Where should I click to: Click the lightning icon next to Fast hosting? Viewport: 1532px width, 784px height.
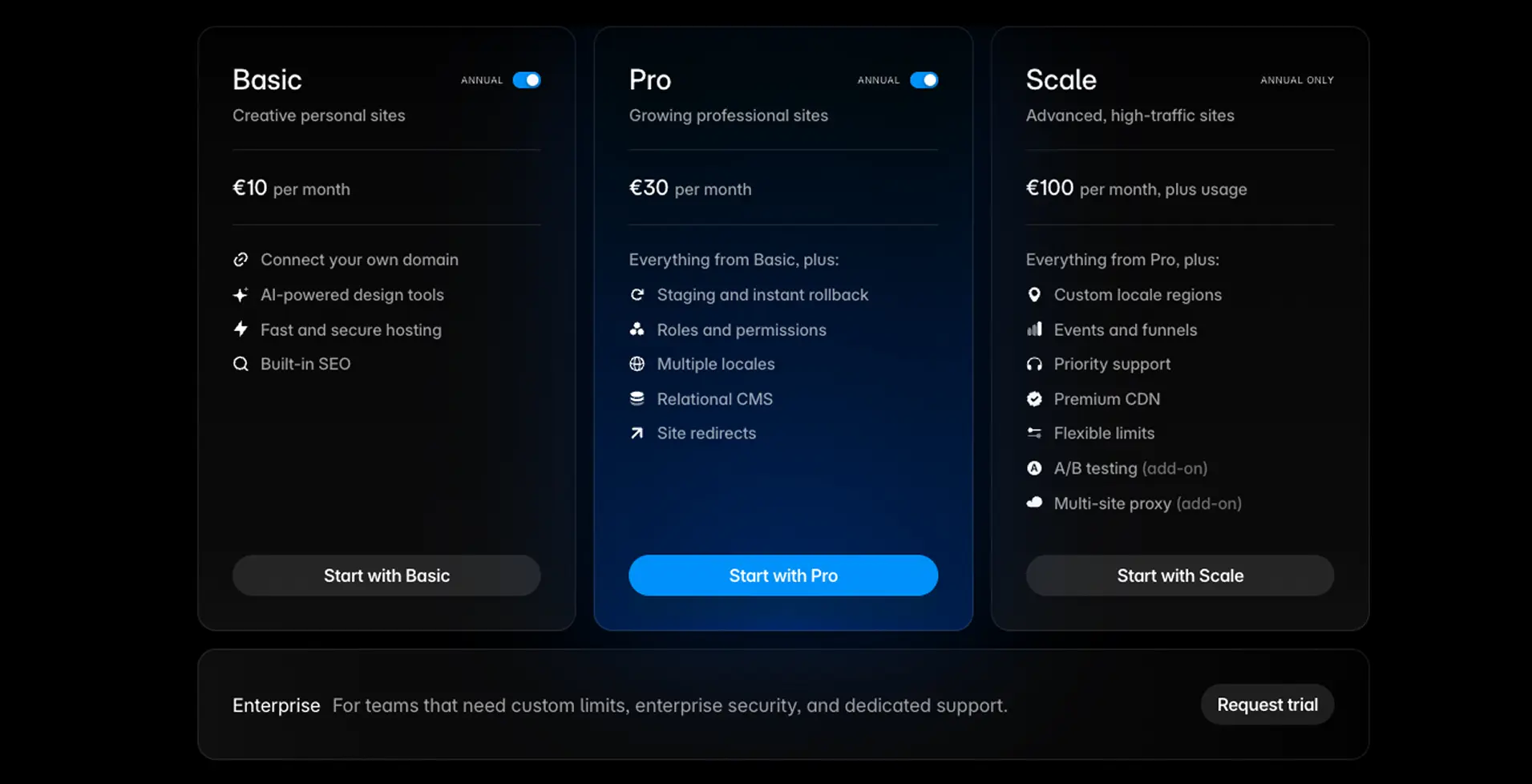(241, 329)
